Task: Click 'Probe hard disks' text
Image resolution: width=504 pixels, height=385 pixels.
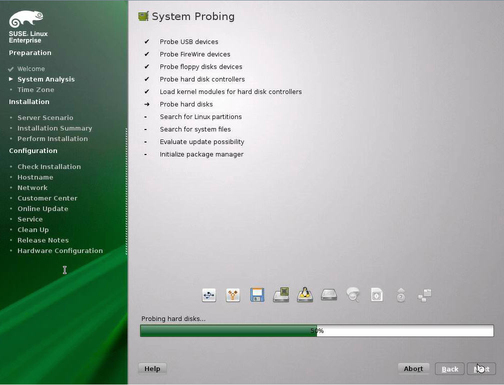Action: click(x=186, y=104)
